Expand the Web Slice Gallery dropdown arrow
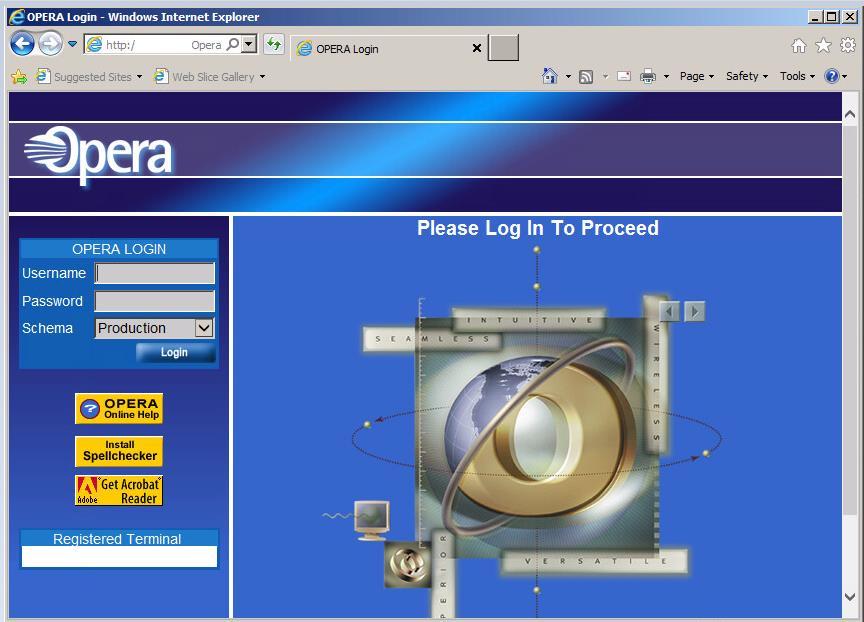The height and width of the screenshot is (622, 864). (262, 77)
